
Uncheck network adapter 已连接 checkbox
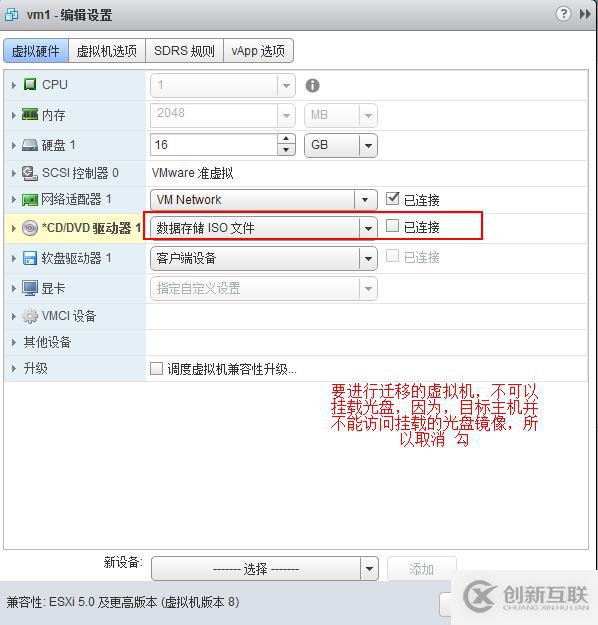(392, 199)
